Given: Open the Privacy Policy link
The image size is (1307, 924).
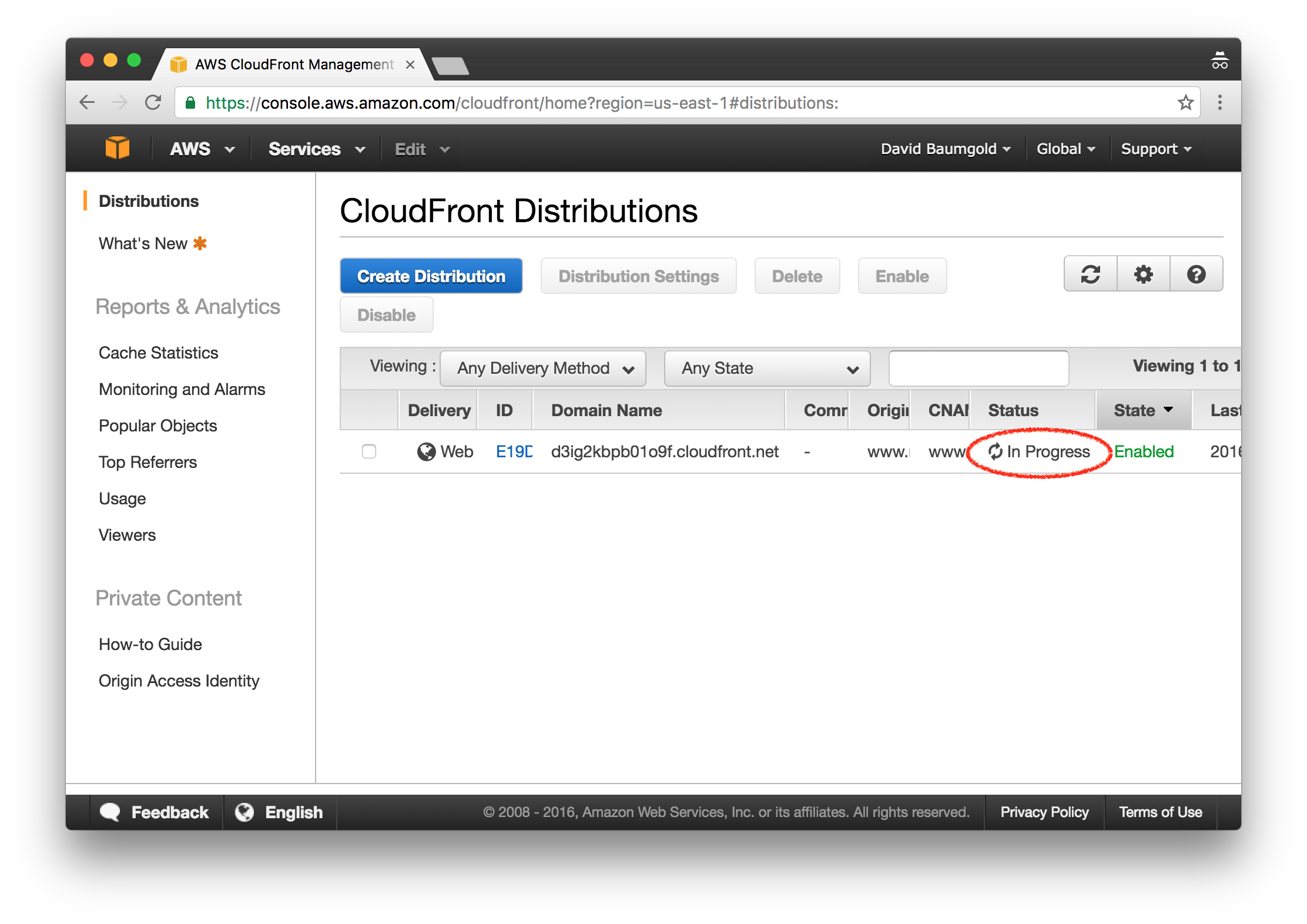Looking at the screenshot, I should [x=1044, y=812].
